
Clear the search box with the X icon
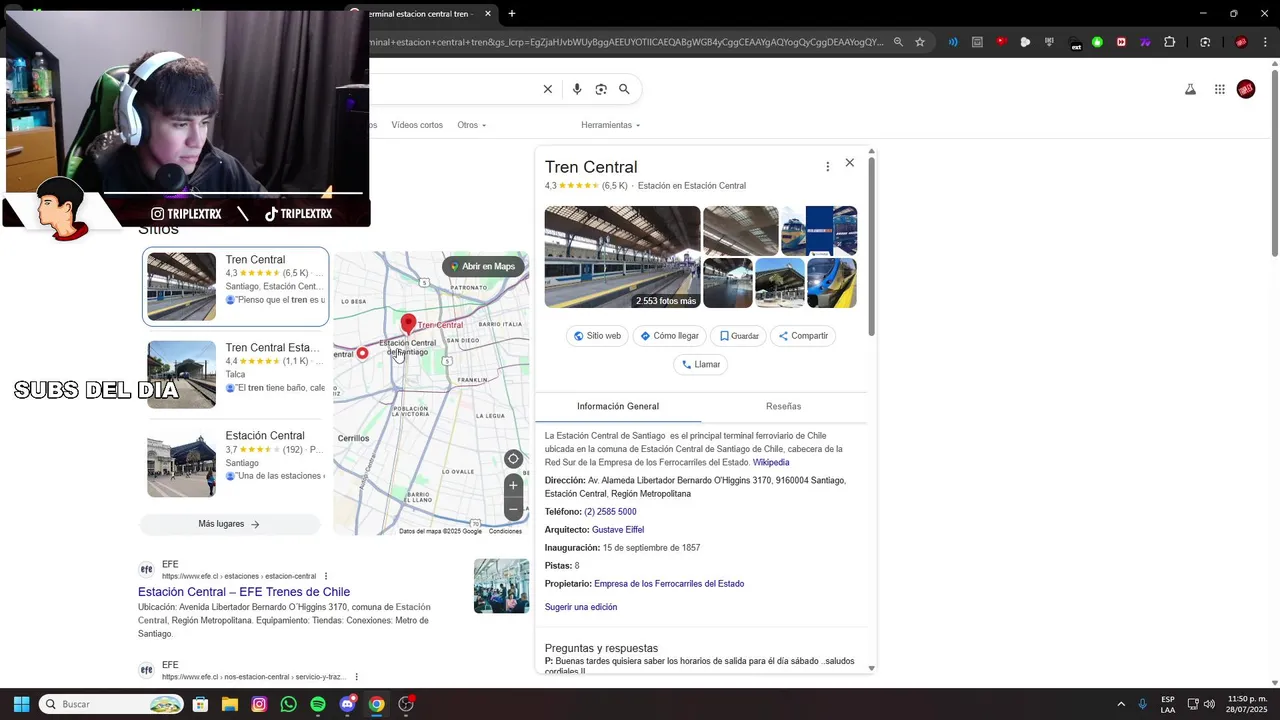point(547,89)
